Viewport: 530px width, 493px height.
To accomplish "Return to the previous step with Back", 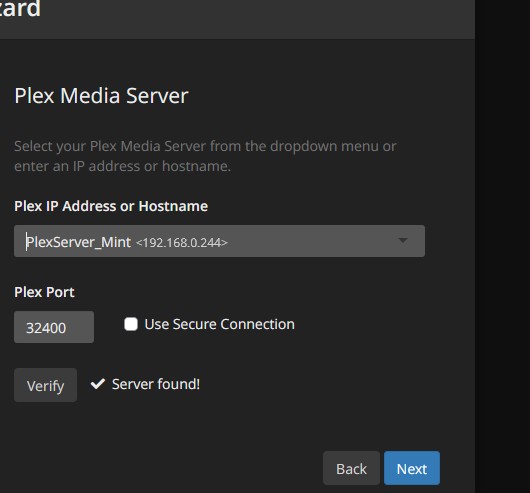I will tap(351, 468).
